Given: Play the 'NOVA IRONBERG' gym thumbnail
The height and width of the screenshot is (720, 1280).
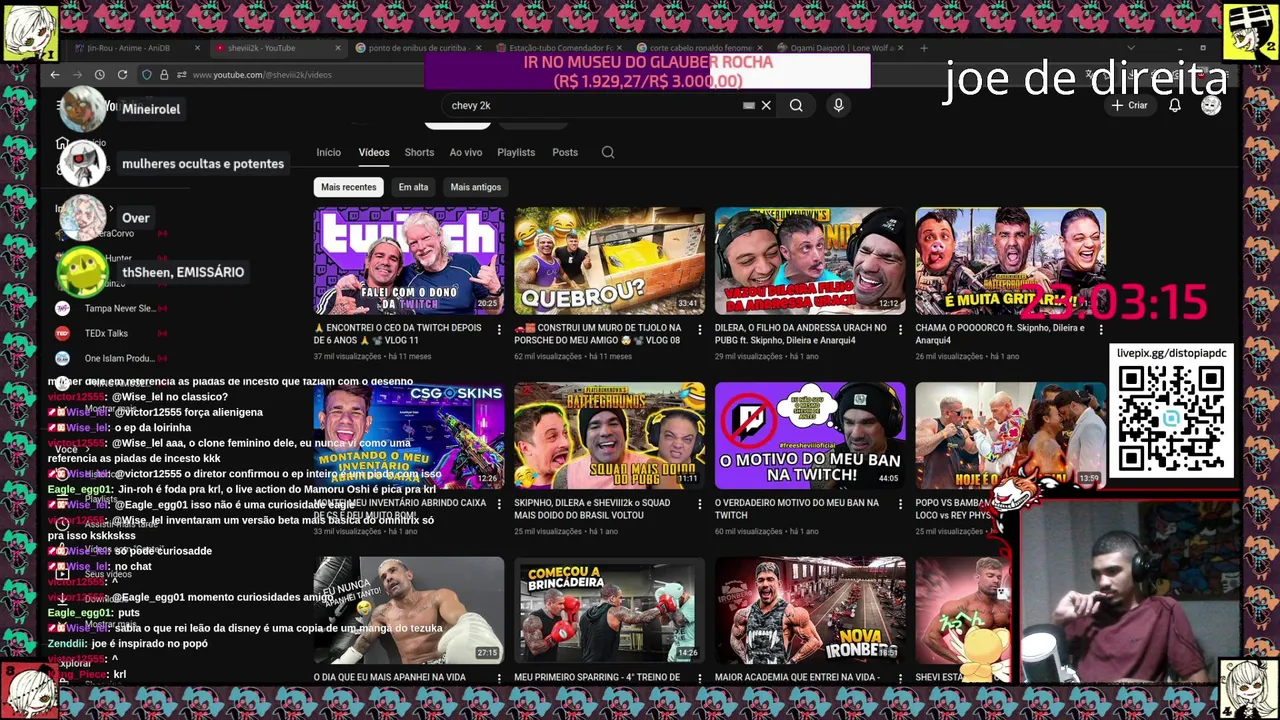Looking at the screenshot, I should point(810,611).
